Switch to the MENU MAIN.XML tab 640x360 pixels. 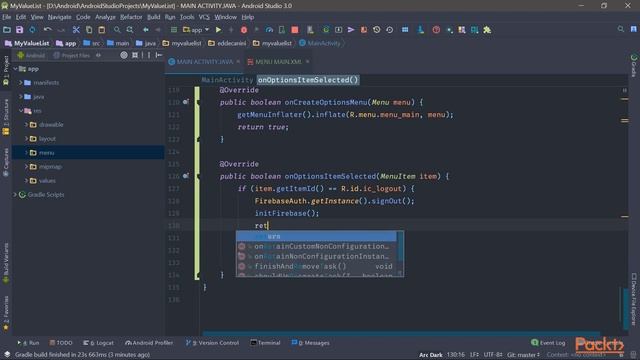pyautogui.click(x=278, y=62)
